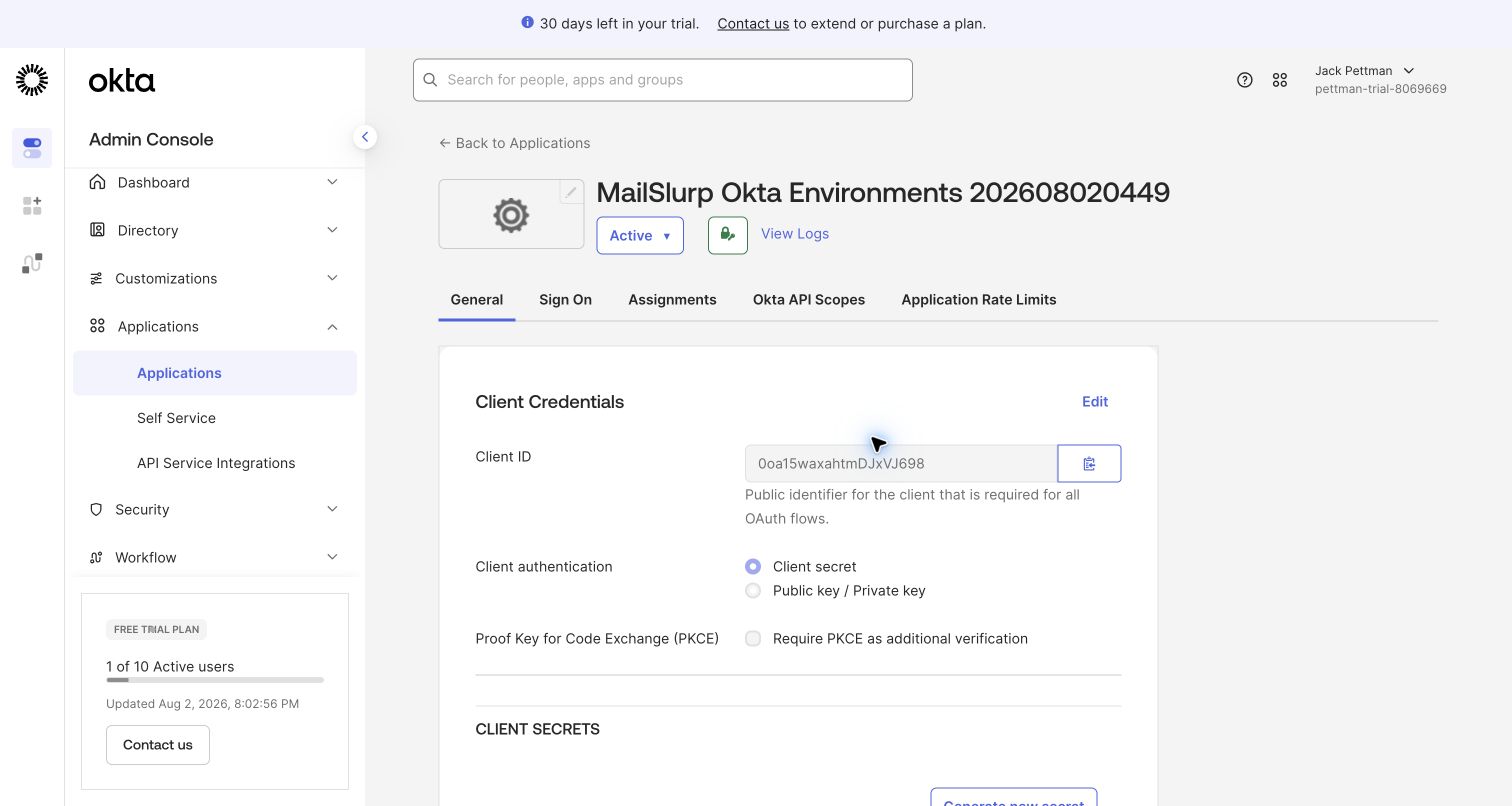Select Client secret authentication
1512x806 pixels.
(x=753, y=566)
